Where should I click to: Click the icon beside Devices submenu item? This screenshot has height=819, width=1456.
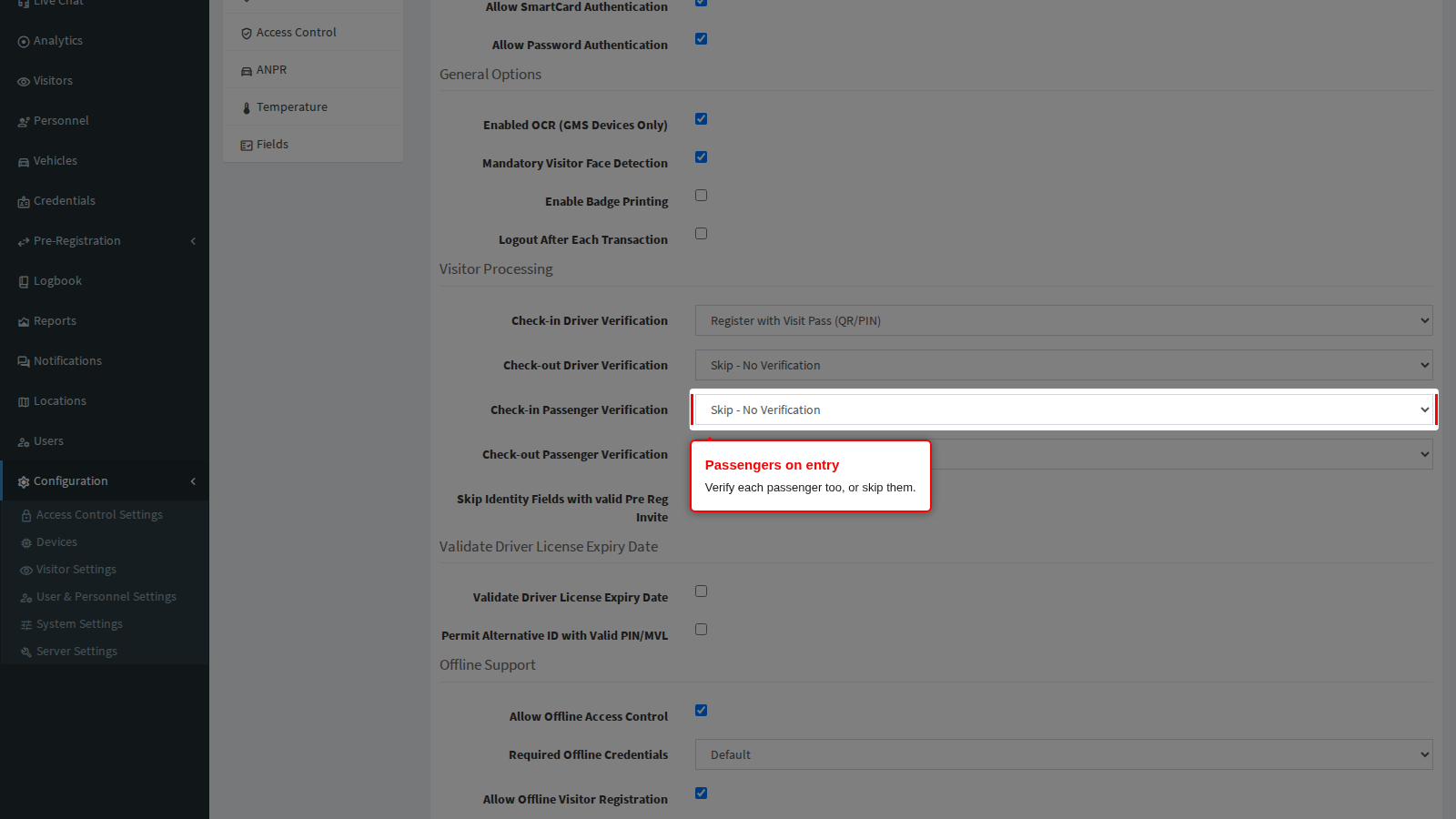point(26,543)
